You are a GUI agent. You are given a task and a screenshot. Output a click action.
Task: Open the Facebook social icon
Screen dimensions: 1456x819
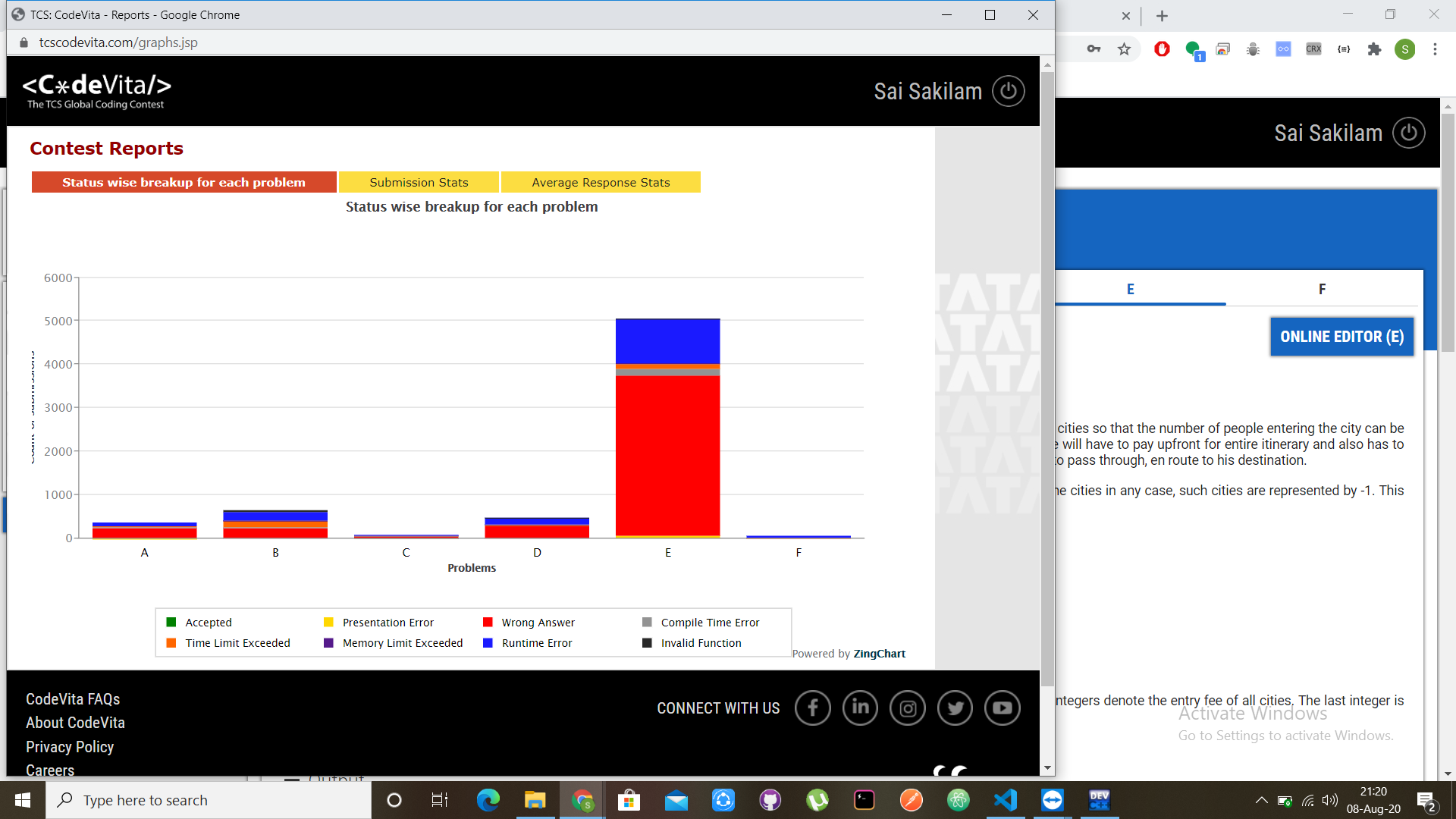pos(812,708)
